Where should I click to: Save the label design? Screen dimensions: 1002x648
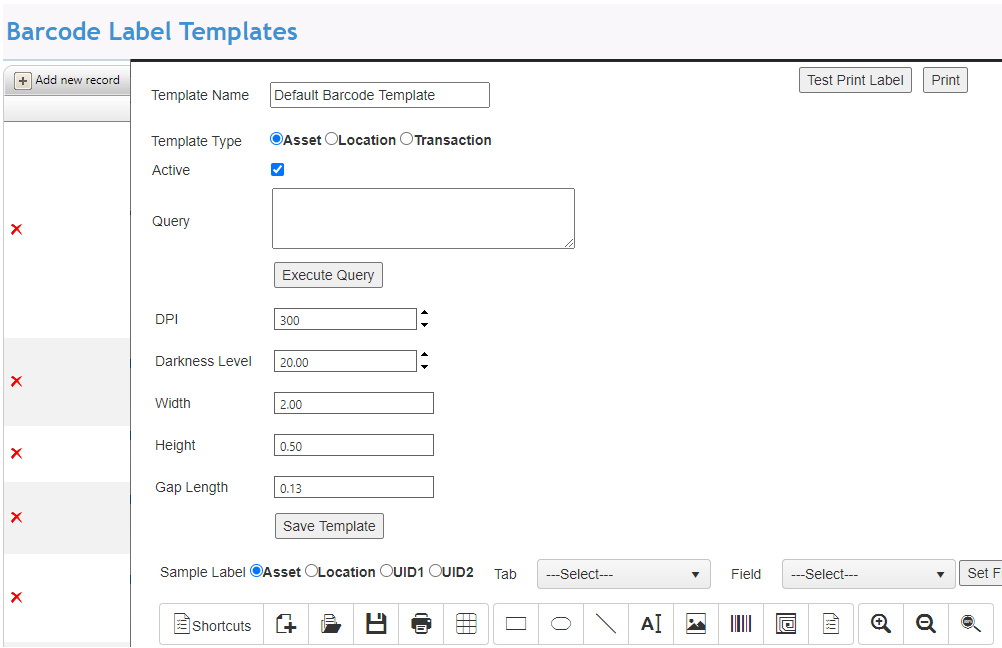(x=375, y=623)
